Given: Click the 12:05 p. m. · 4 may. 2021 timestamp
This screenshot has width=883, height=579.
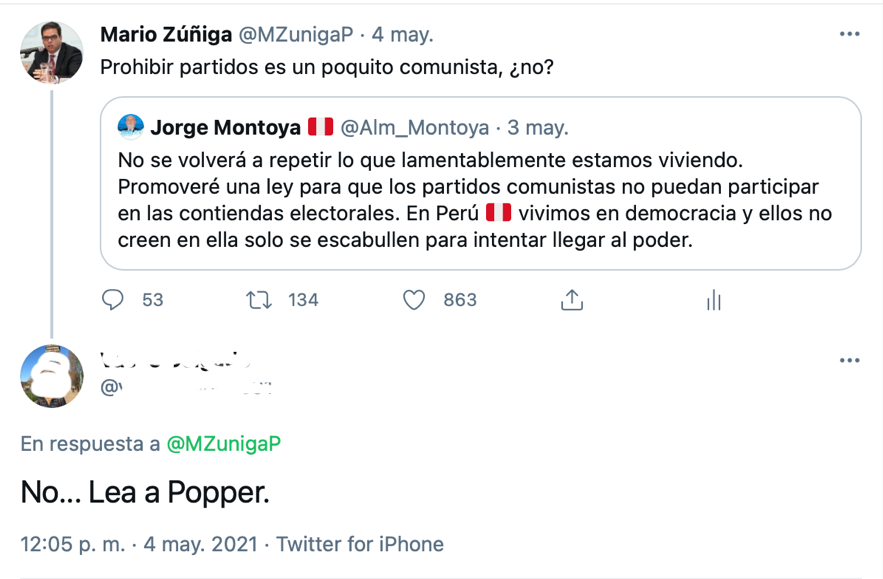Looking at the screenshot, I should [x=140, y=545].
